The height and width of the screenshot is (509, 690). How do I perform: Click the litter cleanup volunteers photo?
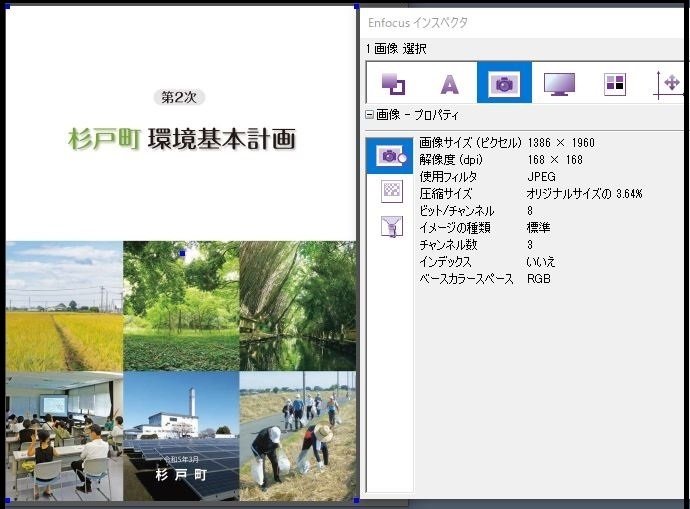coord(298,436)
